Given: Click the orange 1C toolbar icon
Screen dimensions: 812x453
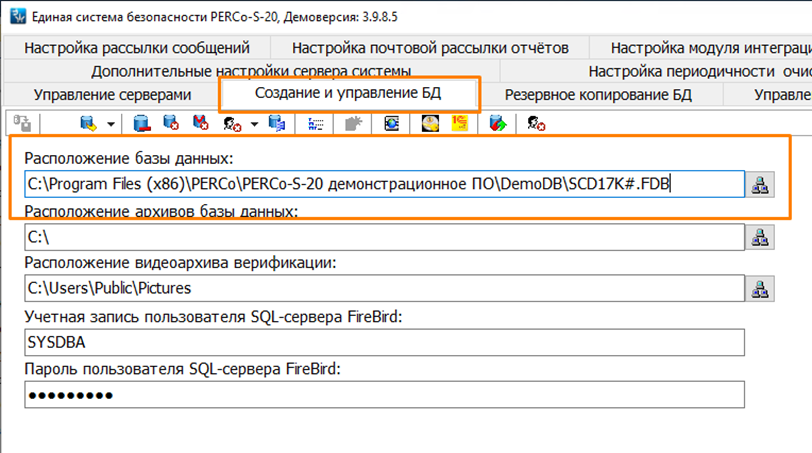Looking at the screenshot, I should (459, 123).
